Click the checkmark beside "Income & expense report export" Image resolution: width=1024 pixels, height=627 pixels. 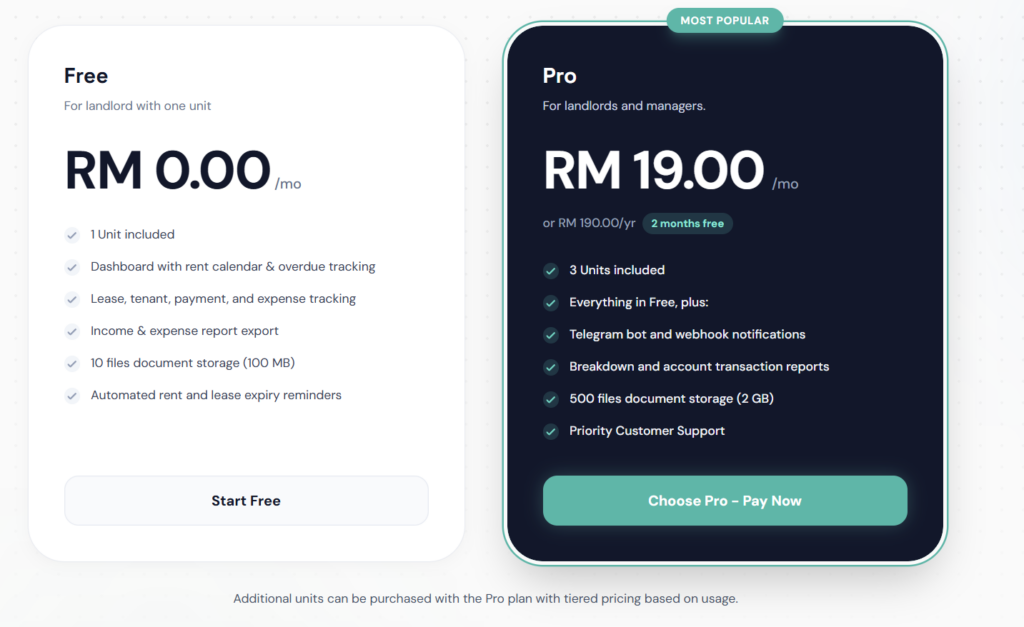coord(72,331)
